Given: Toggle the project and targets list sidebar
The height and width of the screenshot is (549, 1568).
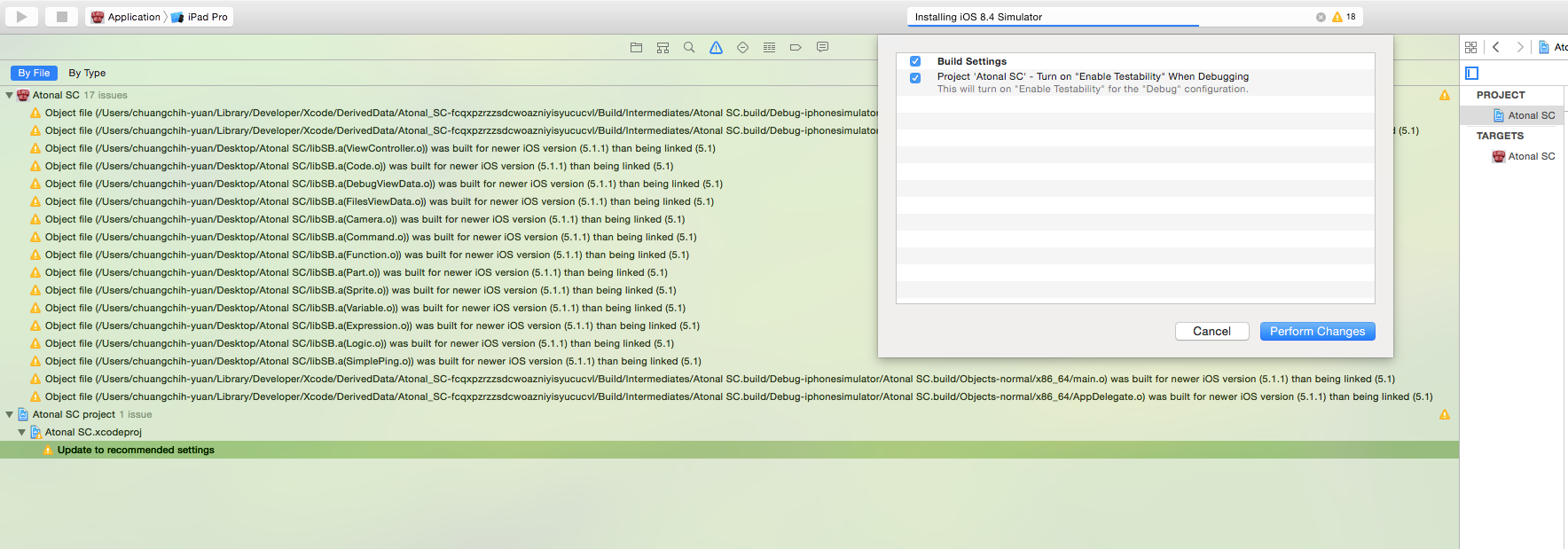Looking at the screenshot, I should 1472,73.
